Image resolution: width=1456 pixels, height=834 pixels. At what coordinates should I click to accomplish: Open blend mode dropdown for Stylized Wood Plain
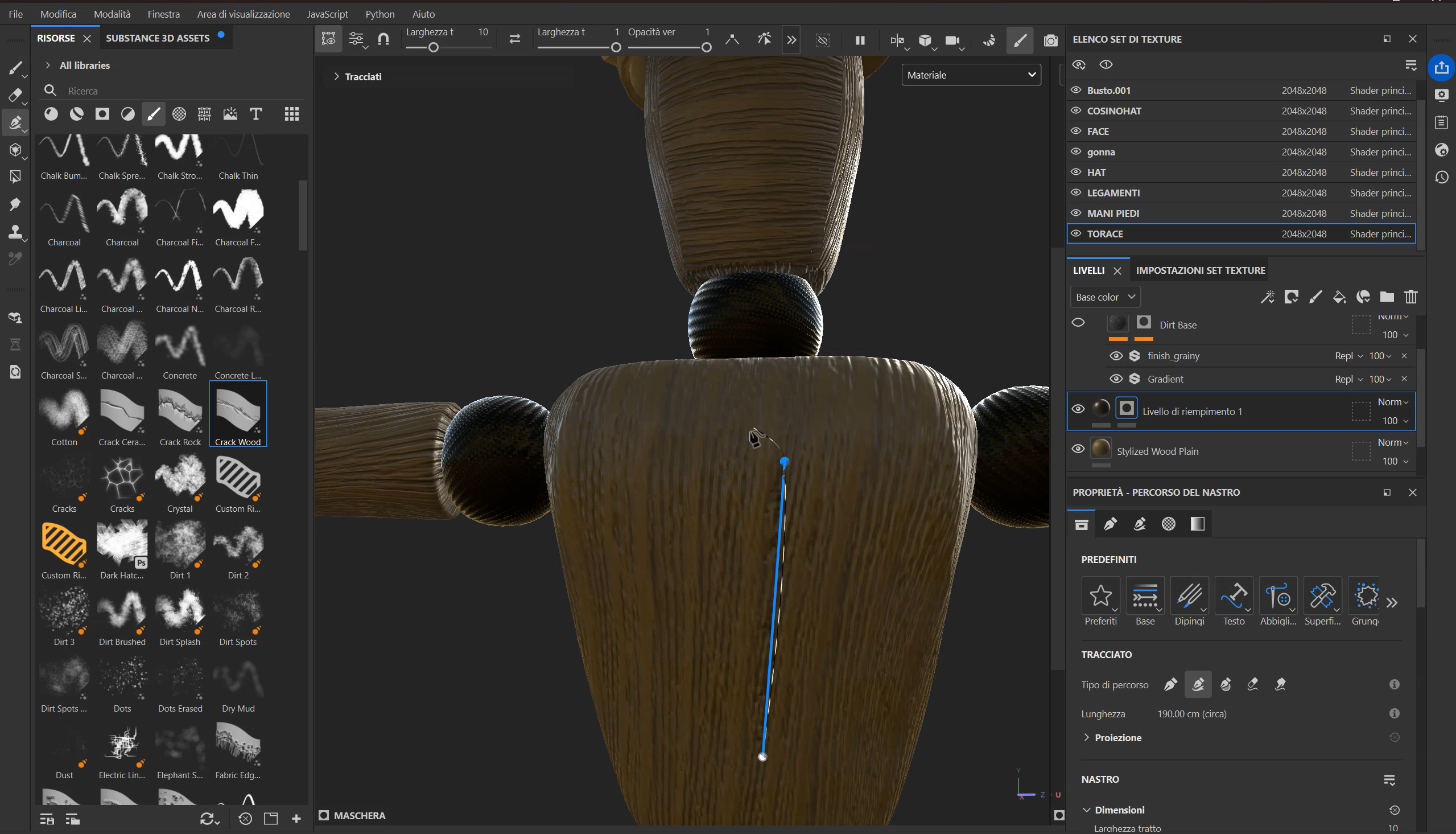click(1393, 442)
